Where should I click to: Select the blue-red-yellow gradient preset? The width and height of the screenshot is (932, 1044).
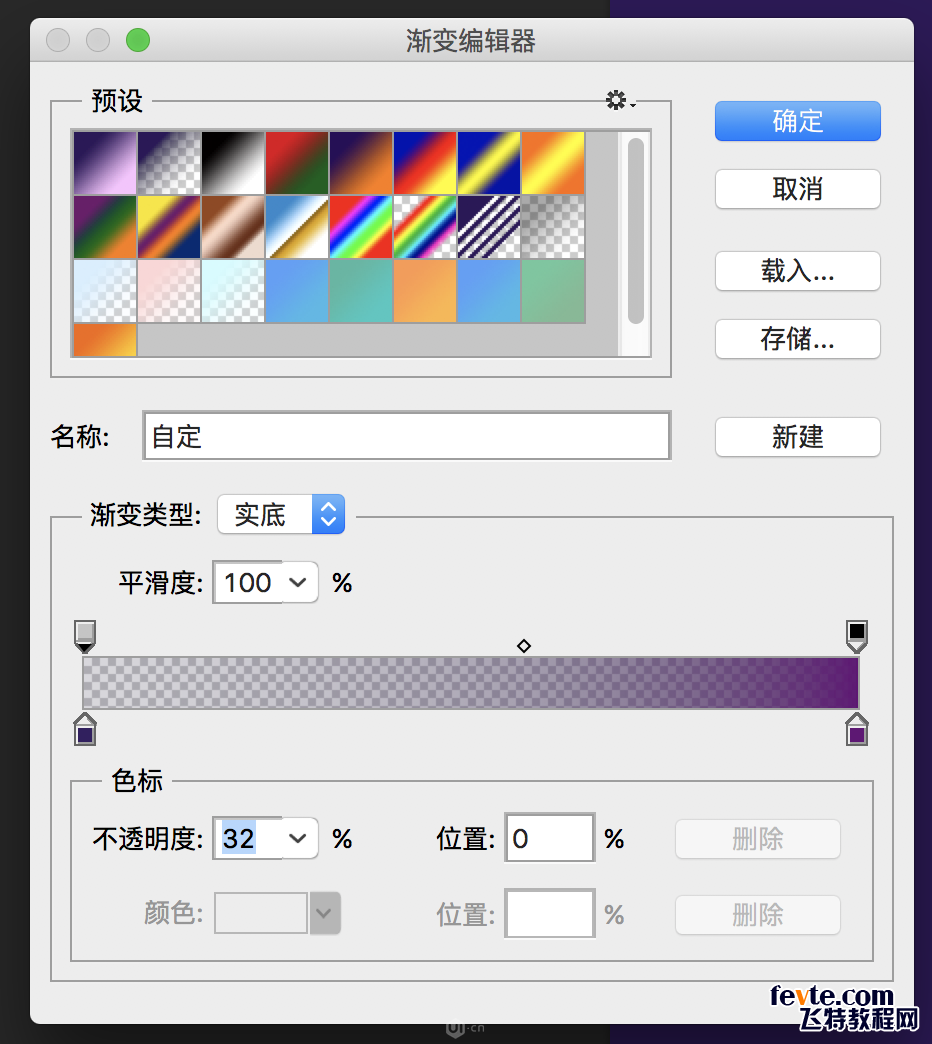tap(425, 163)
